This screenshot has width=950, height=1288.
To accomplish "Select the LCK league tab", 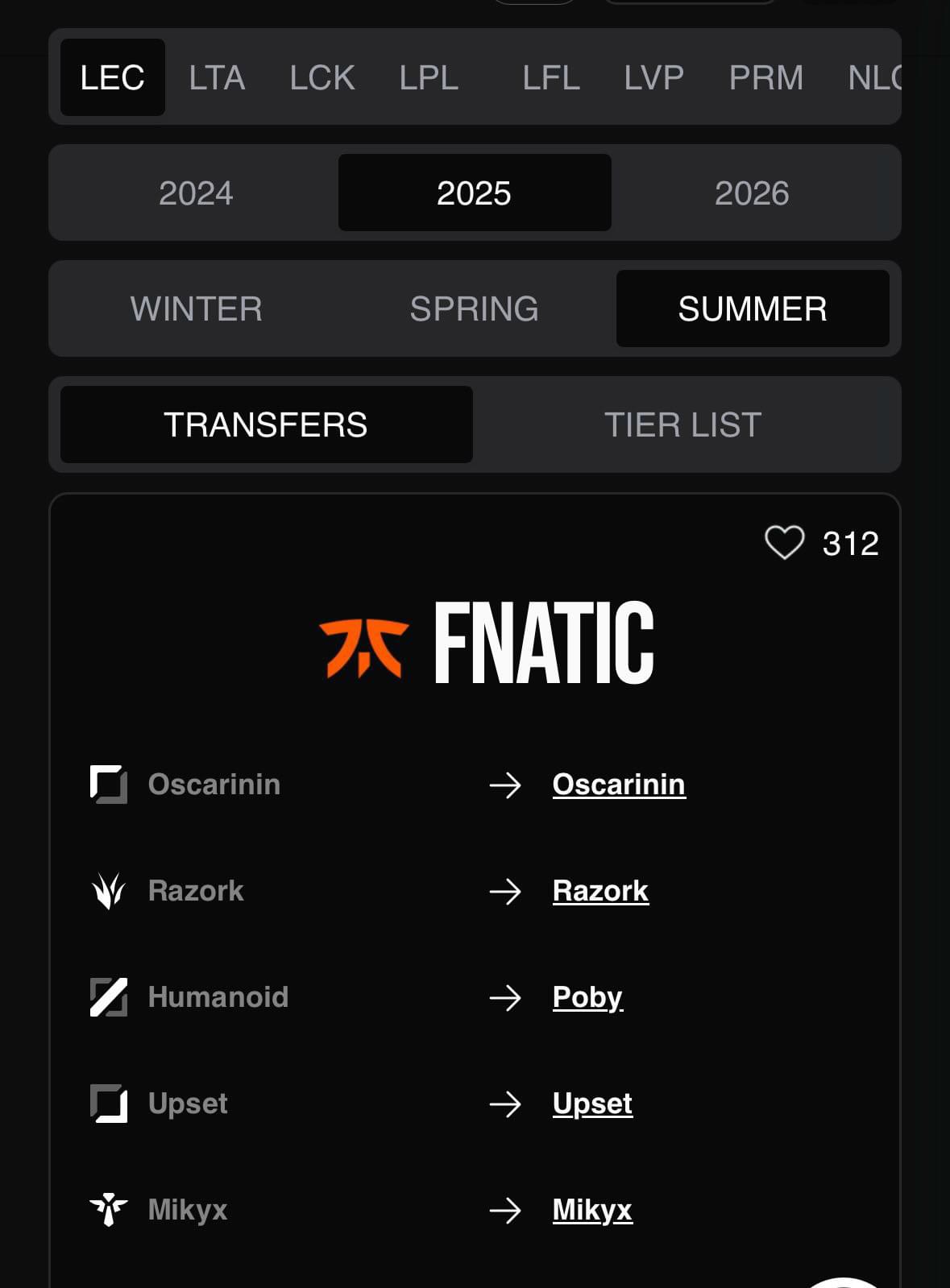I will point(322,77).
